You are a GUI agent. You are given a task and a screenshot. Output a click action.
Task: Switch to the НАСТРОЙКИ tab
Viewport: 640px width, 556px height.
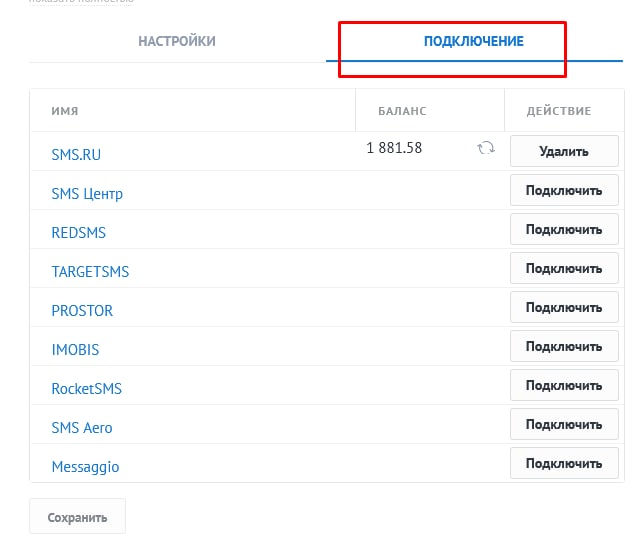click(x=177, y=41)
